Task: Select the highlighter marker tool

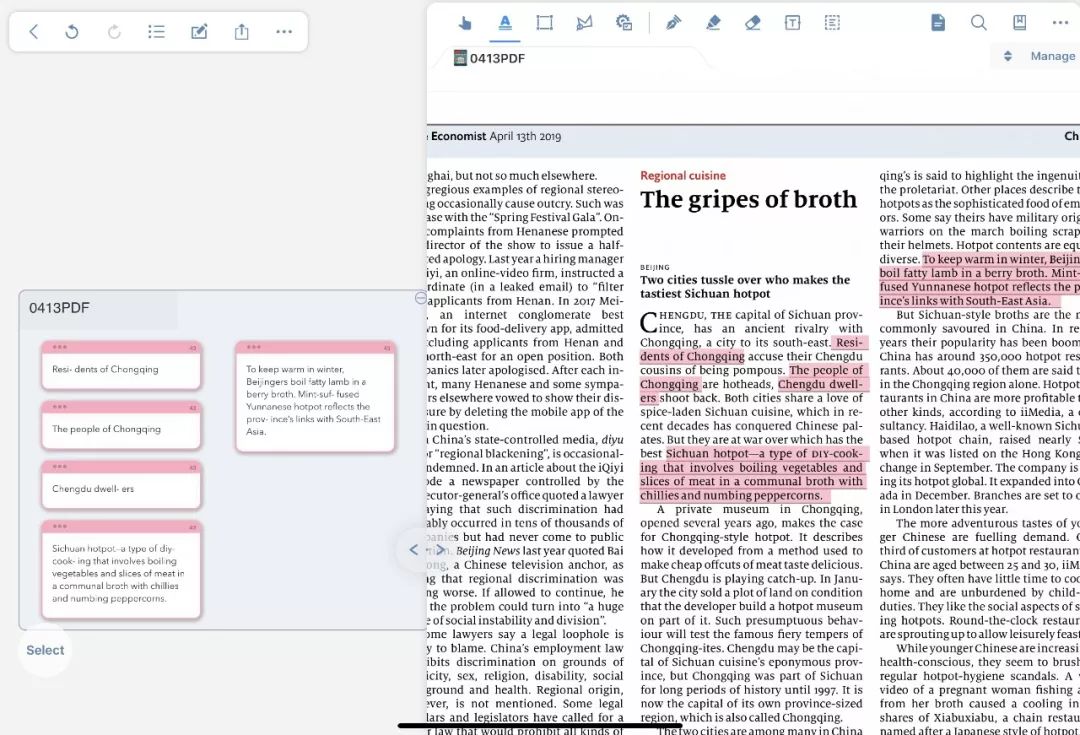Action: point(713,23)
